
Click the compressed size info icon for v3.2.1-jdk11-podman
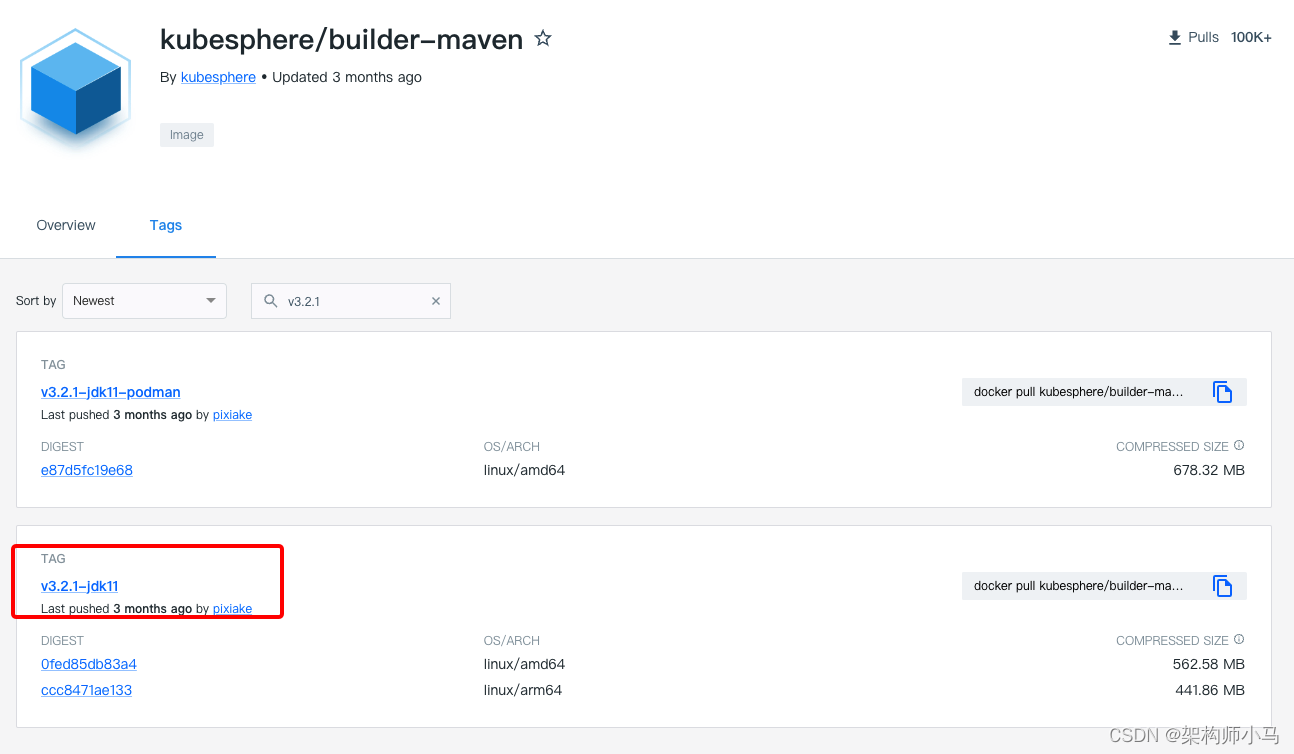[x=1238, y=444]
